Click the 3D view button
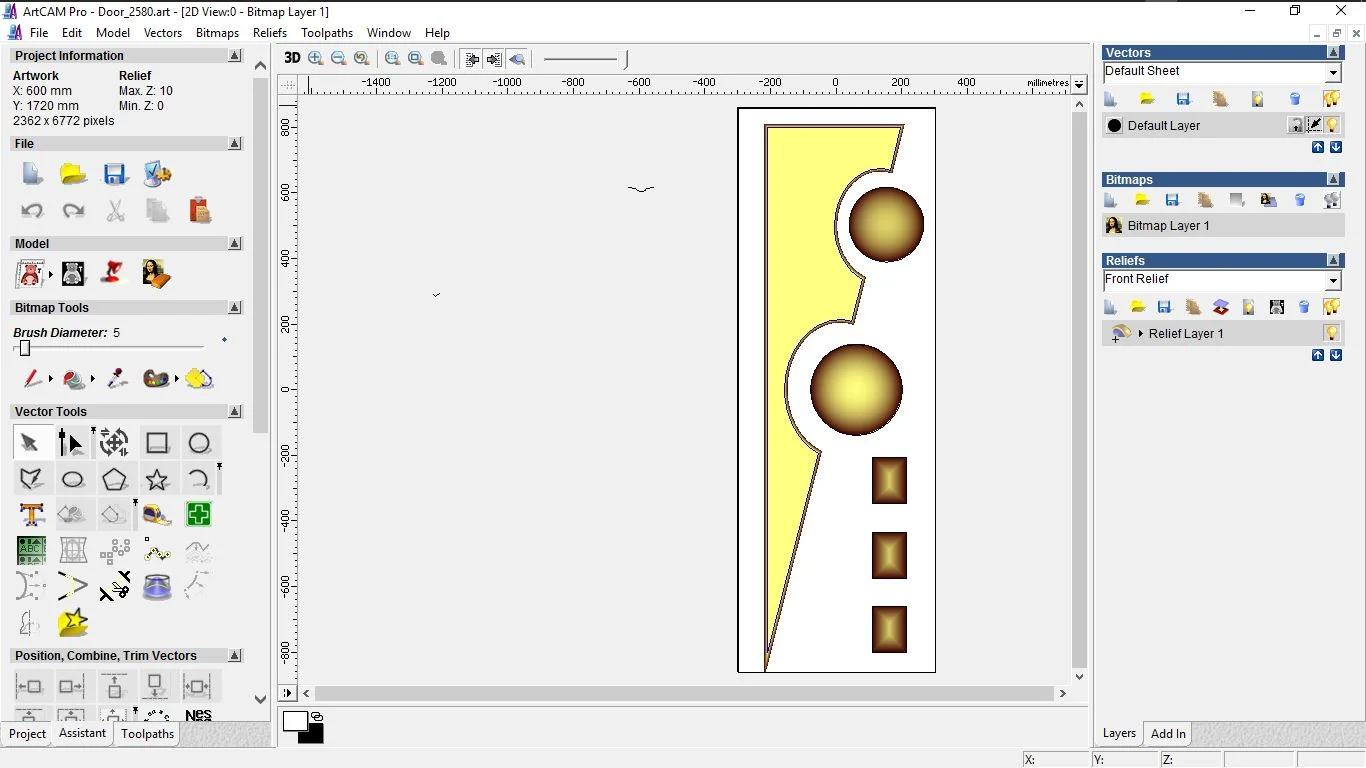The height and width of the screenshot is (768, 1366). pos(292,58)
